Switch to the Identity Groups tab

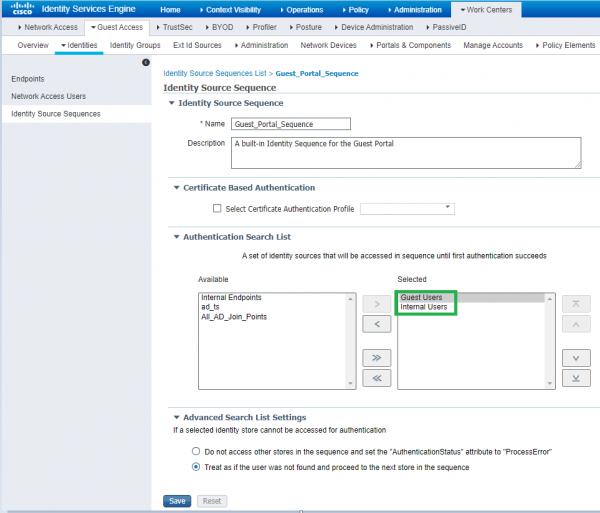(135, 45)
